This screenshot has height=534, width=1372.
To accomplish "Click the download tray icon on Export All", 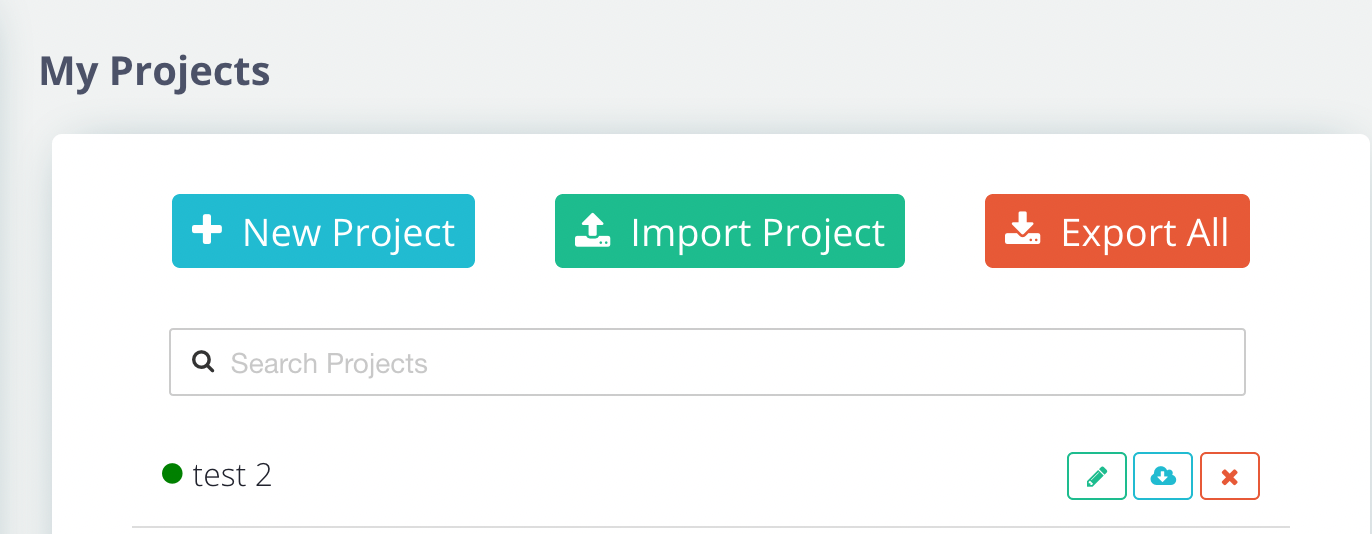I will 1023,231.
